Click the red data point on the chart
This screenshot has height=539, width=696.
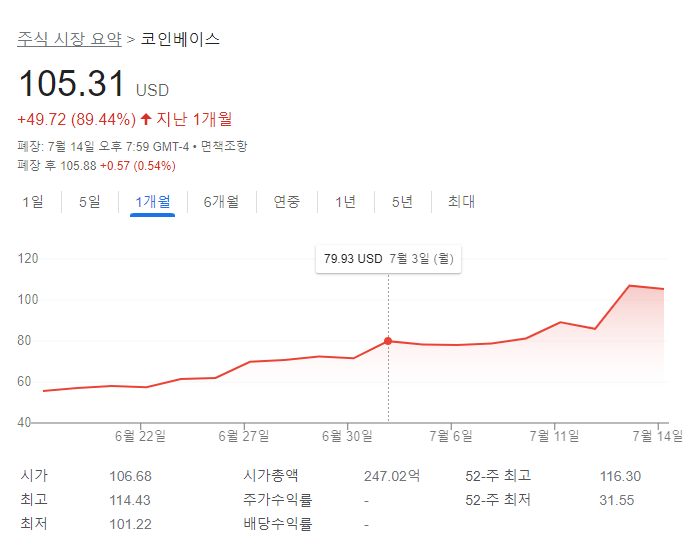point(388,341)
